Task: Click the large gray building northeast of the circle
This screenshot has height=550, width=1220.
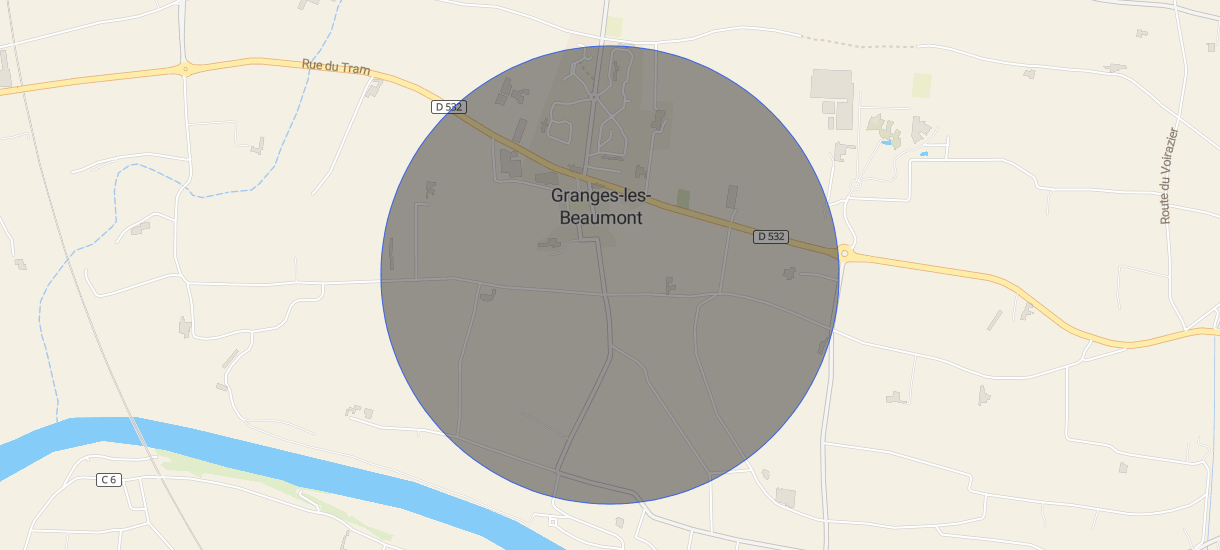Action: coord(831,84)
